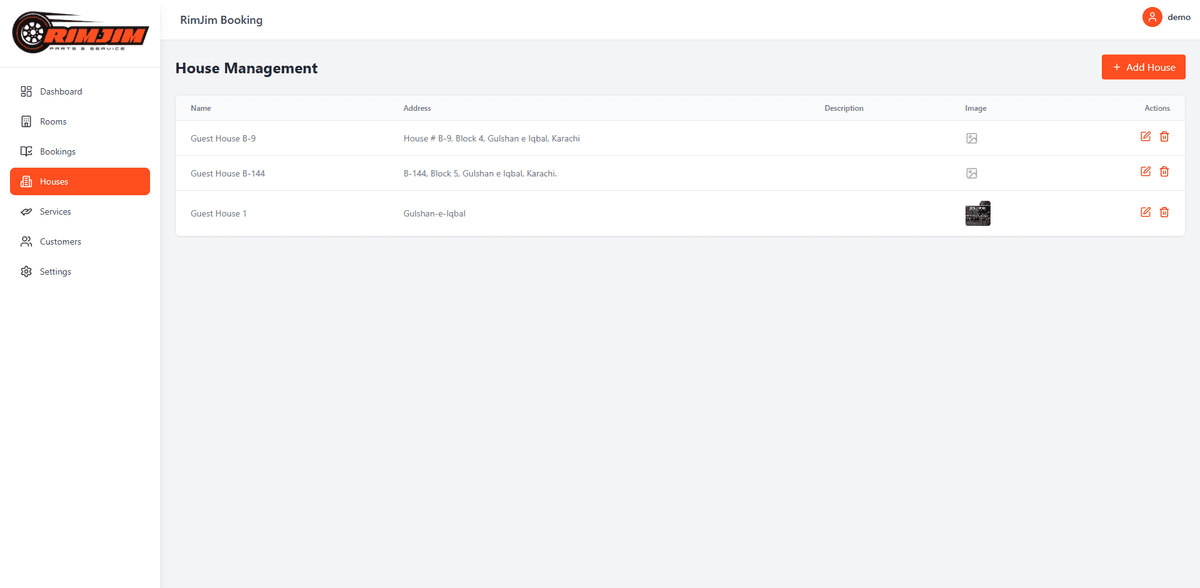
Task: Click placeholder image icon for Guest House B-9
Action: 971,138
